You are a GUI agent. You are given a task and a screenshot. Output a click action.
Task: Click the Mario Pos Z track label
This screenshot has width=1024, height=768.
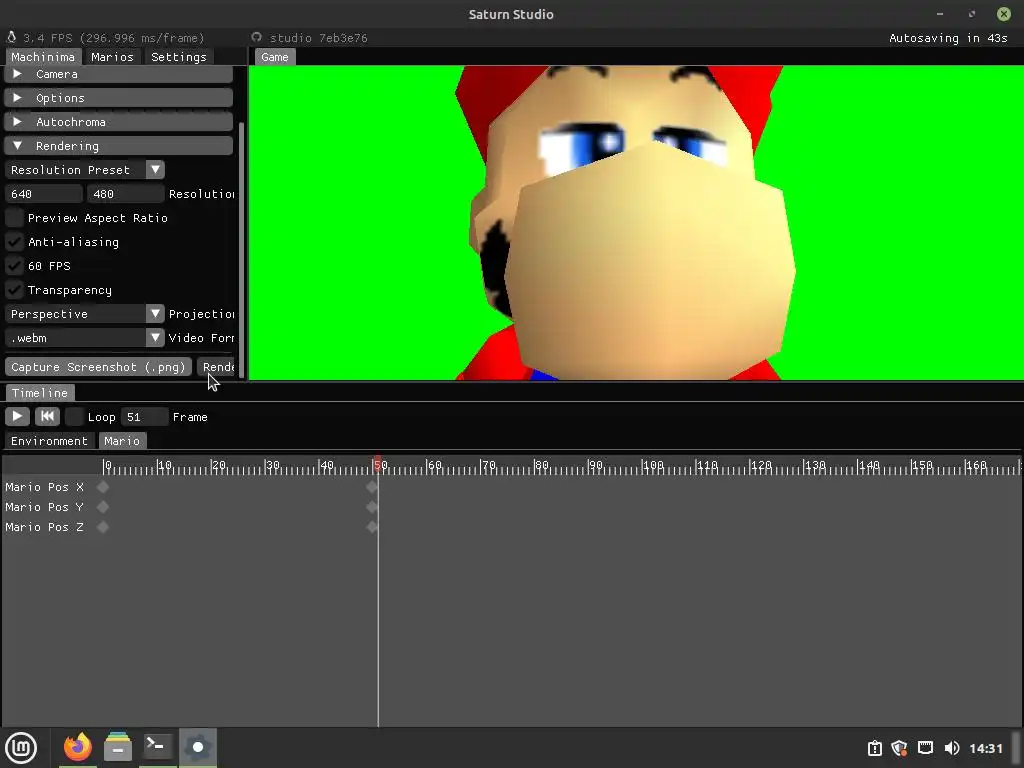[44, 527]
